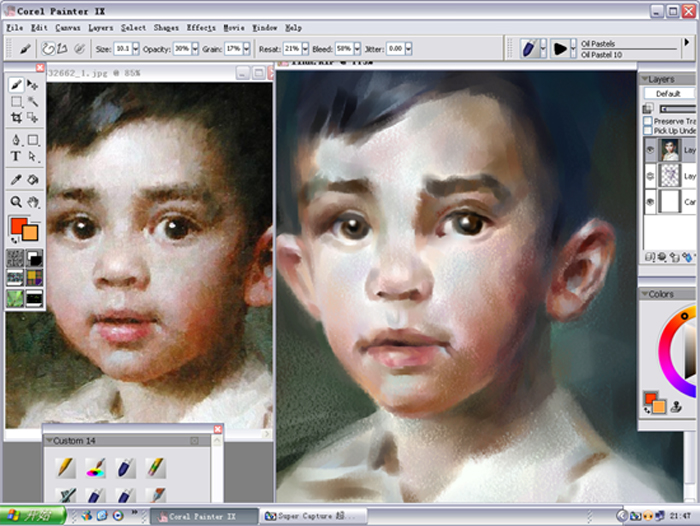This screenshot has height=526, width=700.
Task: Activate the Magnifier zoom tool
Action: [16, 202]
